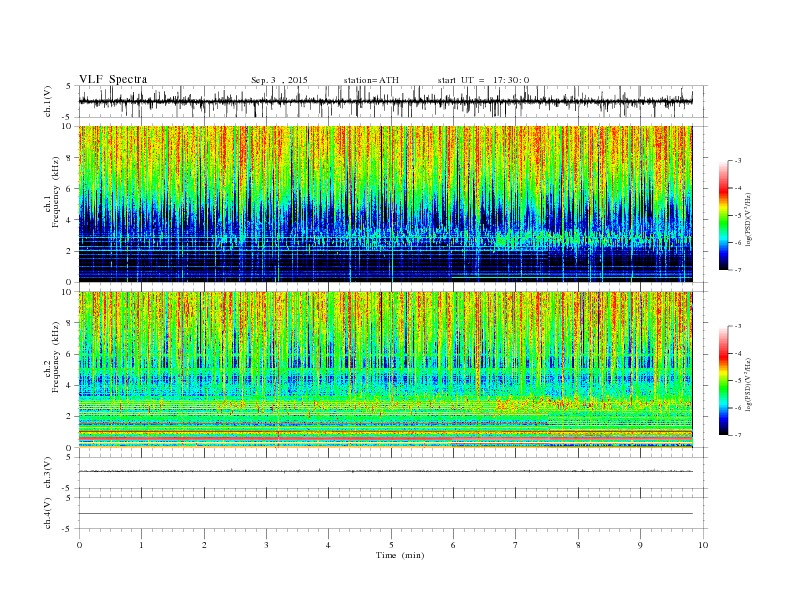Click the "1" minute tick label
The width and height of the screenshot is (792, 612).
coord(141,545)
